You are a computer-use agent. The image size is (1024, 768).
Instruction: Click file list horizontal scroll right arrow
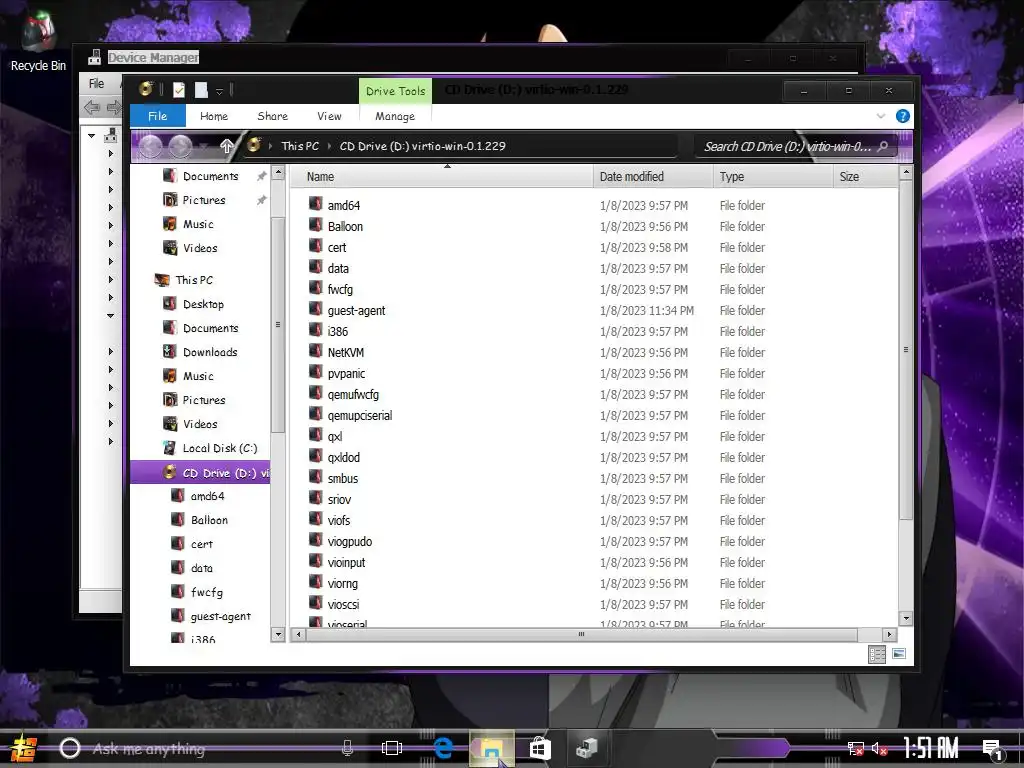point(889,634)
